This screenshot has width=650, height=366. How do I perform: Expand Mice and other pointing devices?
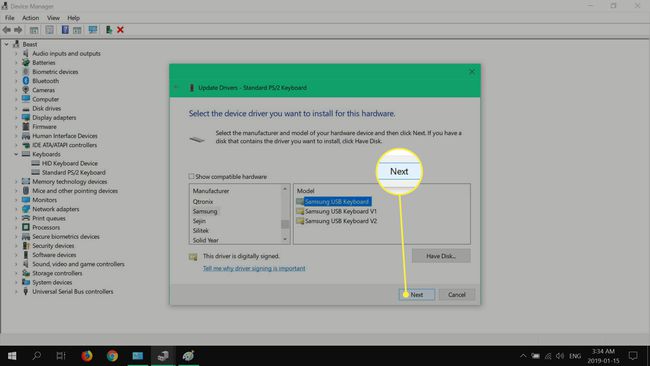pyautogui.click(x=16, y=191)
